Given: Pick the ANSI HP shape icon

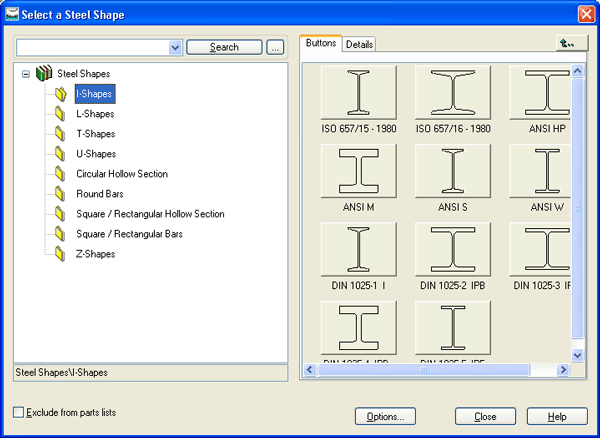Looking at the screenshot, I should 545,94.
